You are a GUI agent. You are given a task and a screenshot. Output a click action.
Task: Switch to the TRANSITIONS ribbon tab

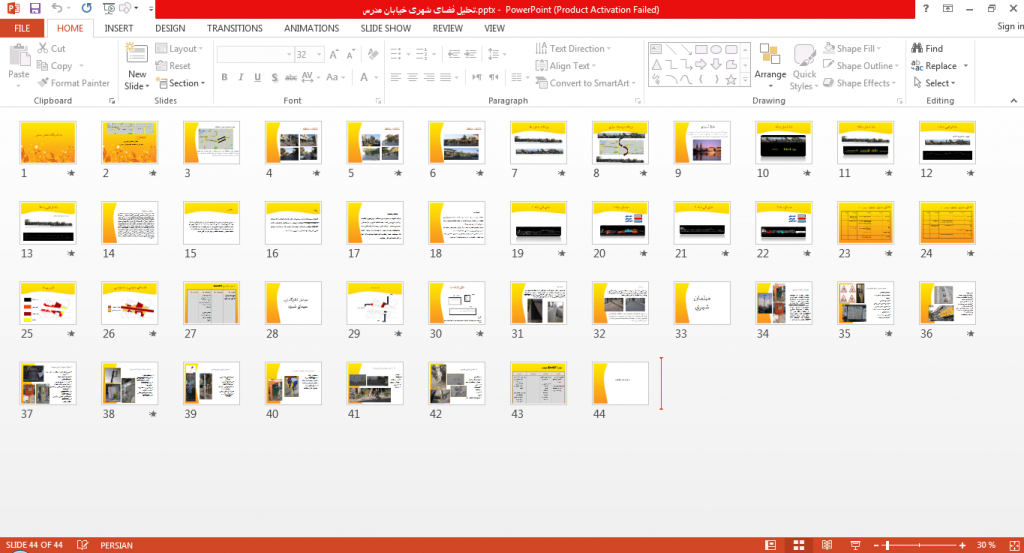pyautogui.click(x=234, y=28)
